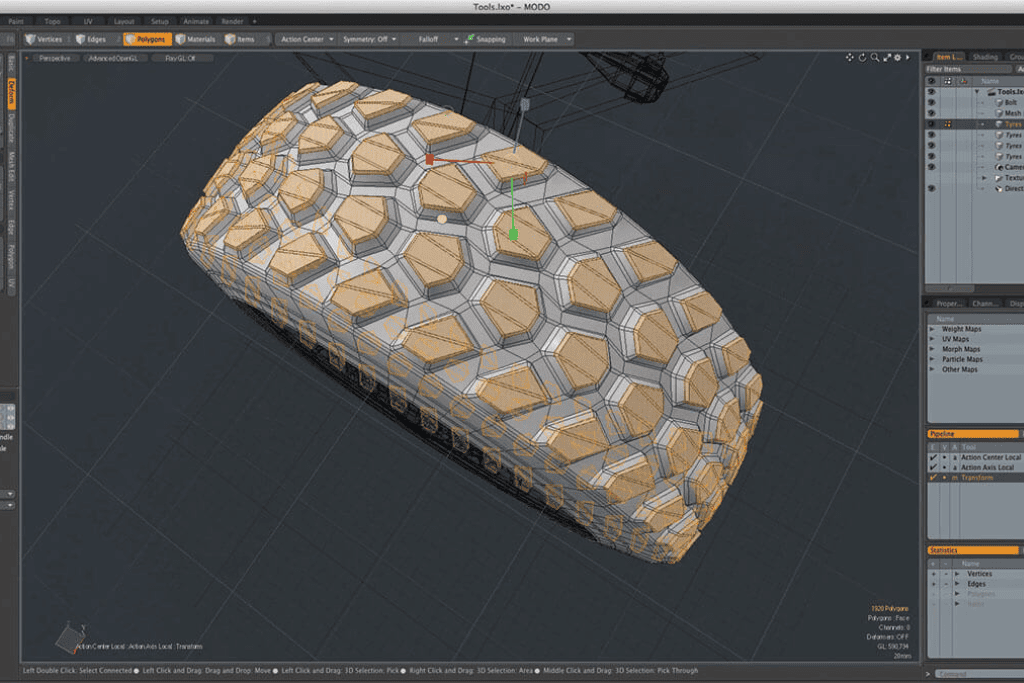
Task: Click the viewport rotate icon
Action: coord(862,57)
